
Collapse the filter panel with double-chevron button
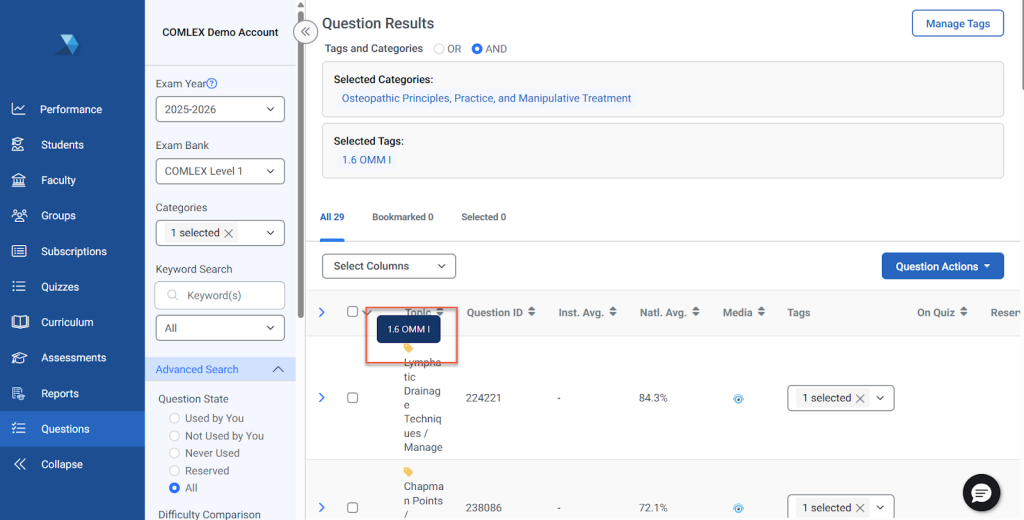305,32
